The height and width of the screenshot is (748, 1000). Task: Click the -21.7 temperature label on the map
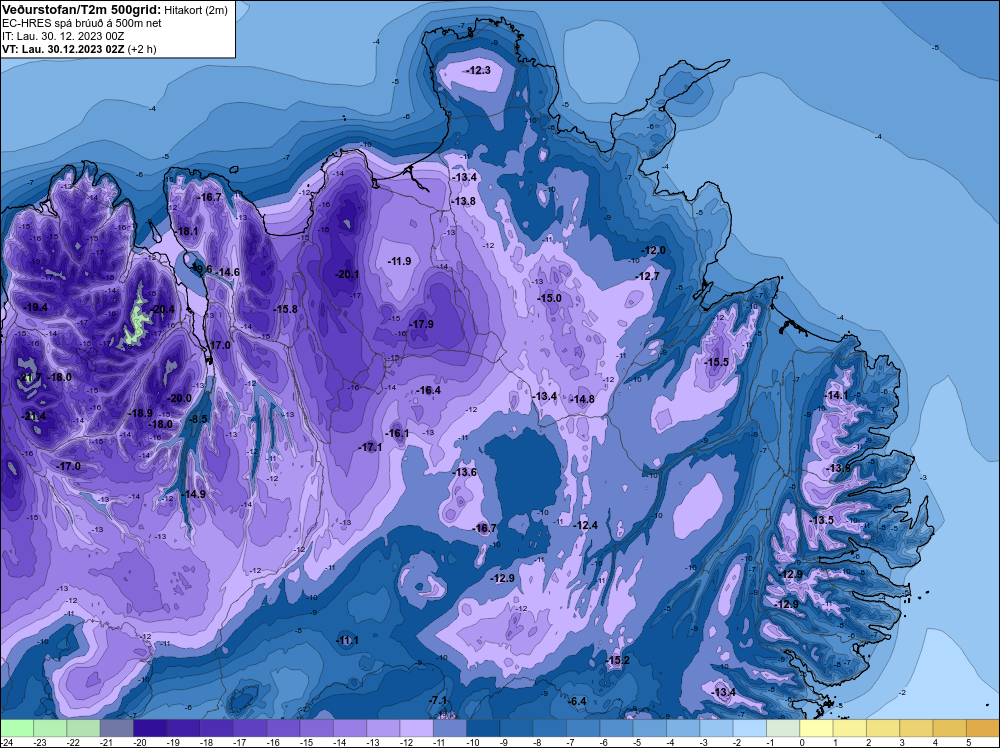click(29, 378)
